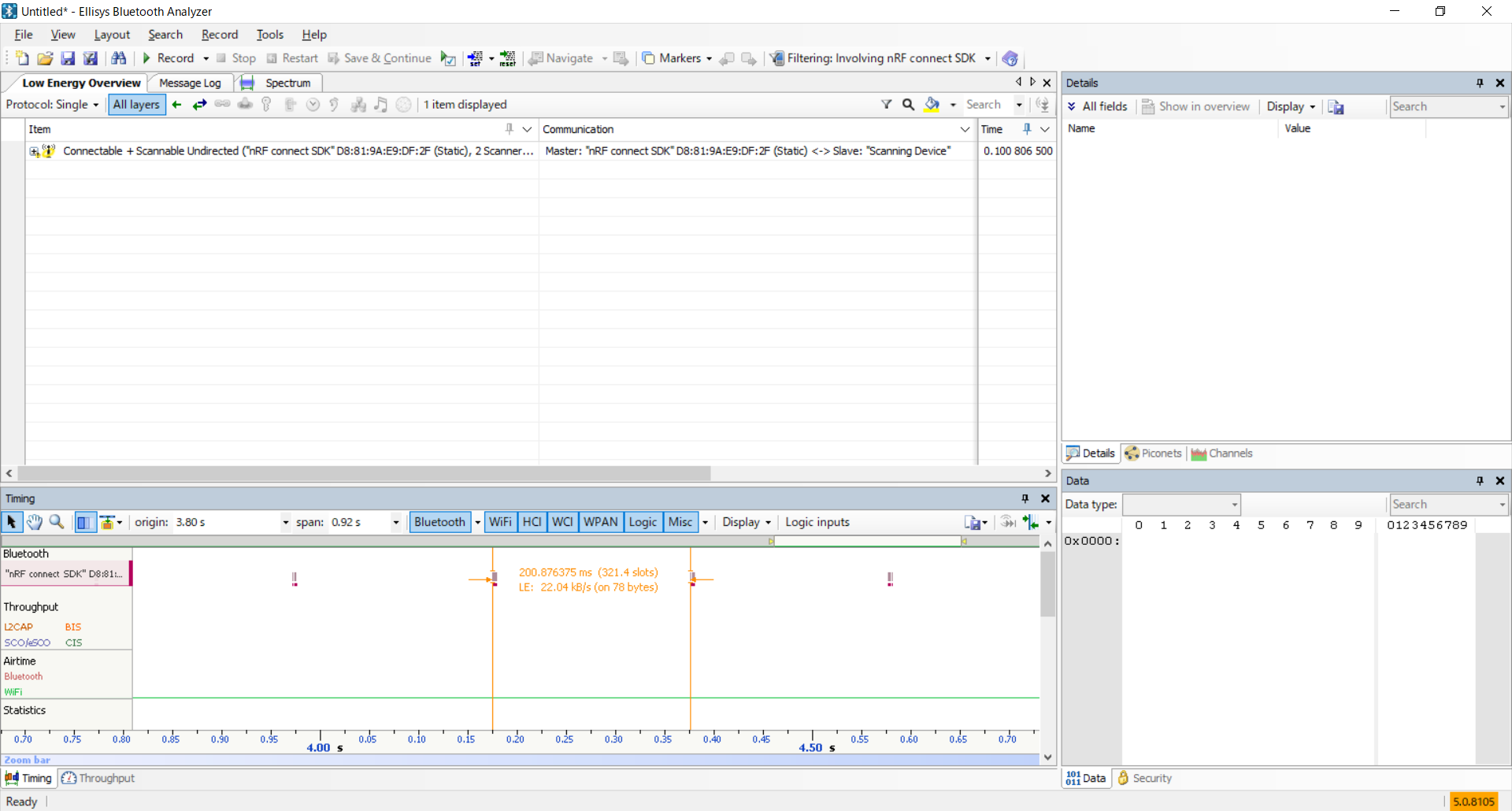Open an existing capture file
This screenshot has height=811, width=1512.
(x=45, y=58)
